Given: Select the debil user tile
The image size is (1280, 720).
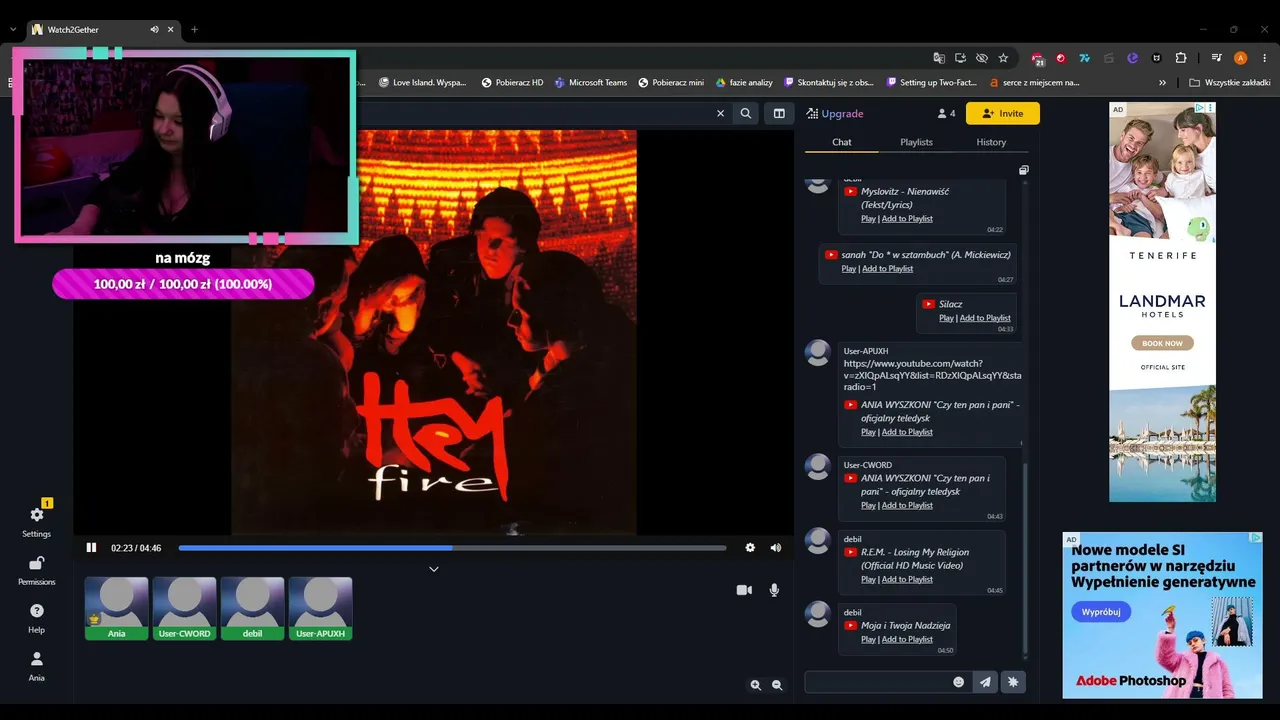Looking at the screenshot, I should pyautogui.click(x=253, y=608).
